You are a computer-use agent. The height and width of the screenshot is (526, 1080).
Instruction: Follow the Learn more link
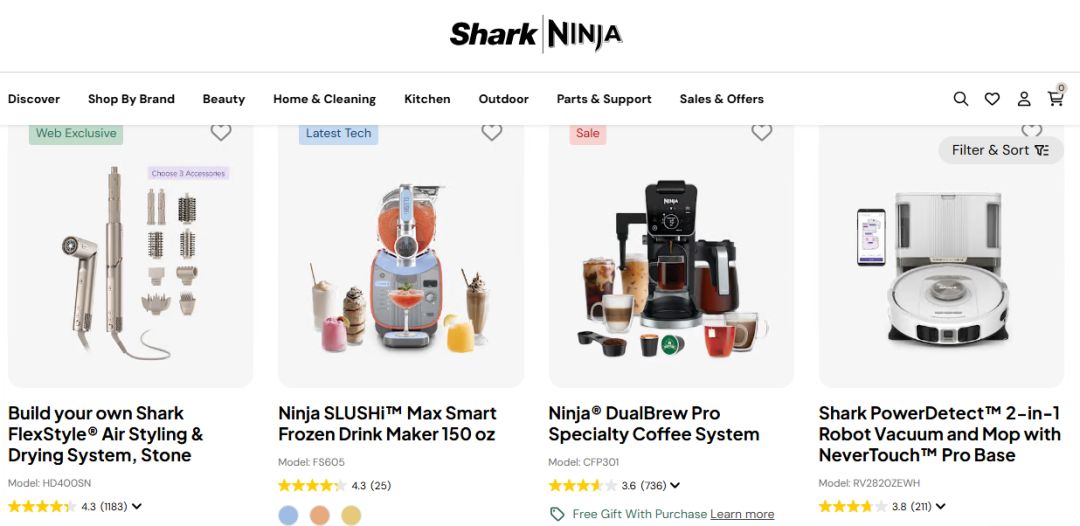coord(742,514)
